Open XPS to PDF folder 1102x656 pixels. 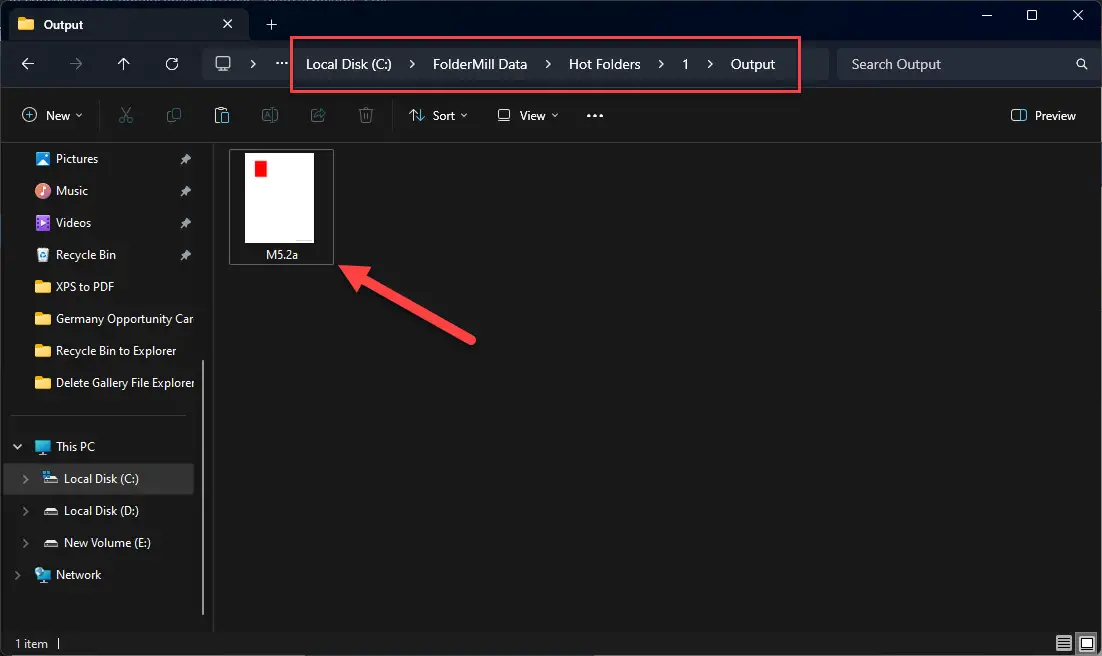click(x=84, y=287)
